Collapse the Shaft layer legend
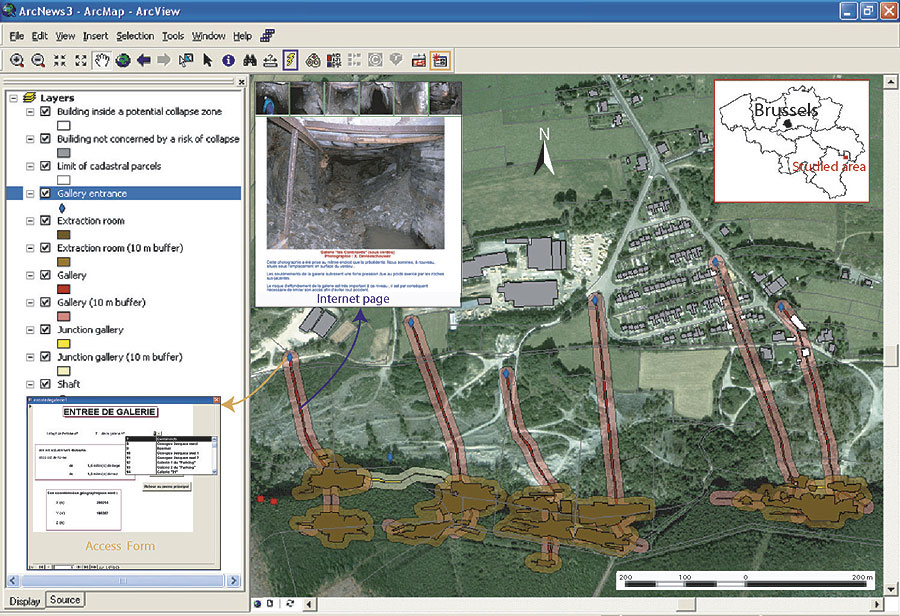Image resolution: width=900 pixels, height=616 pixels. [x=29, y=385]
